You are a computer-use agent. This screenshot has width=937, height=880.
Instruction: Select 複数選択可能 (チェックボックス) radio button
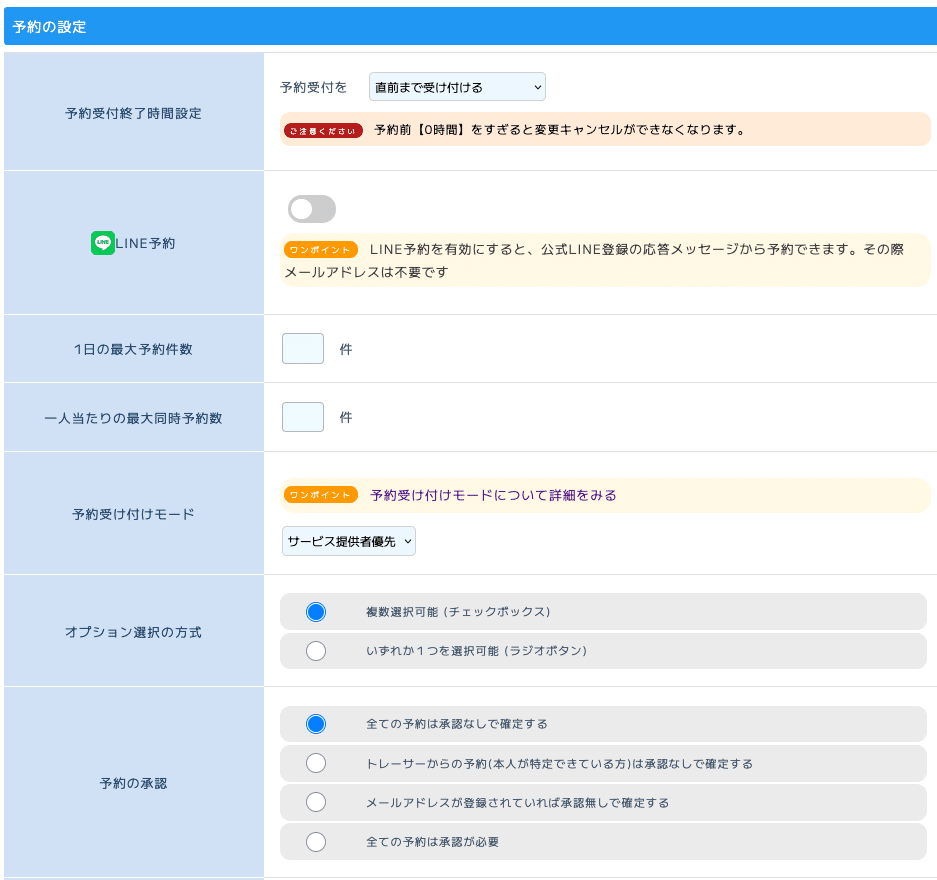pos(316,612)
